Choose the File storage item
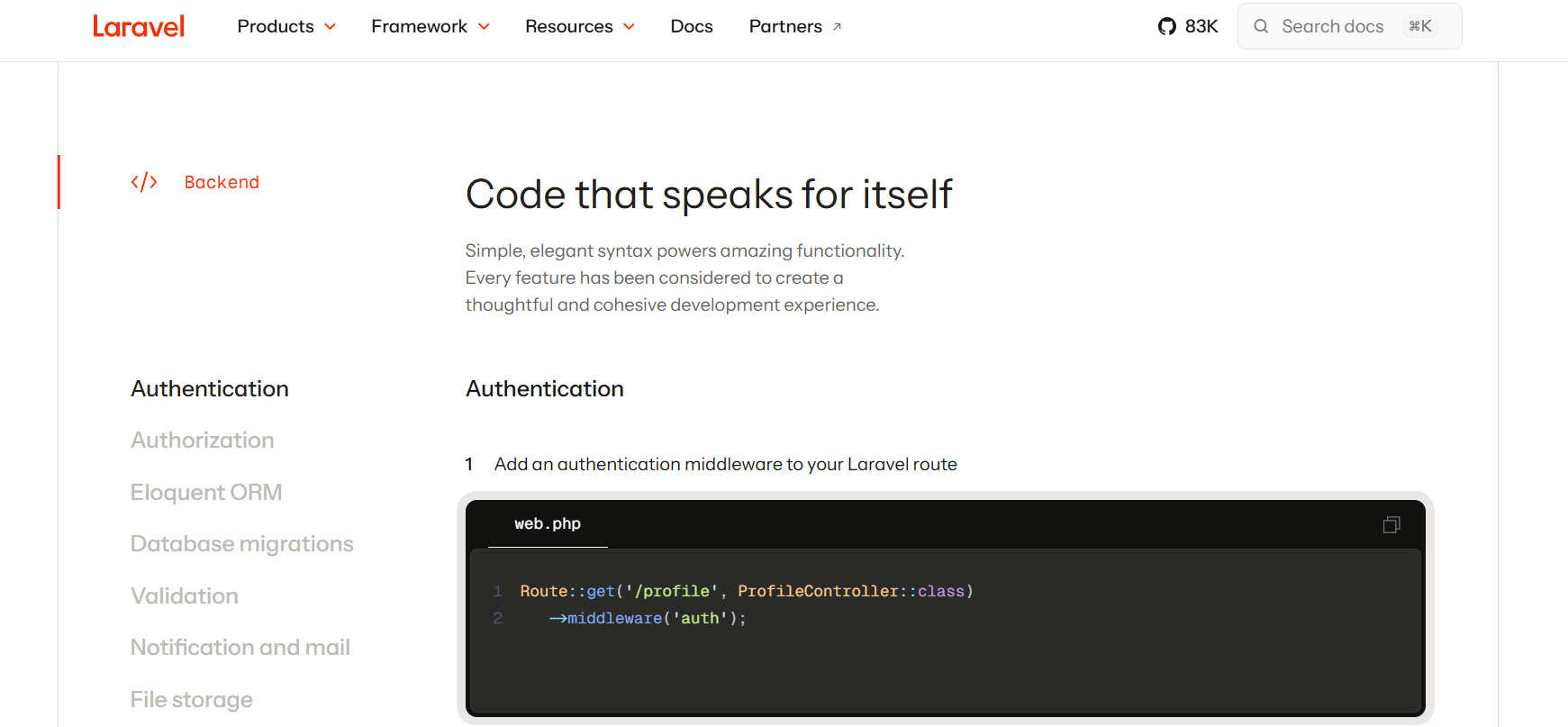Viewport: 1568px width, 727px height. (x=191, y=699)
